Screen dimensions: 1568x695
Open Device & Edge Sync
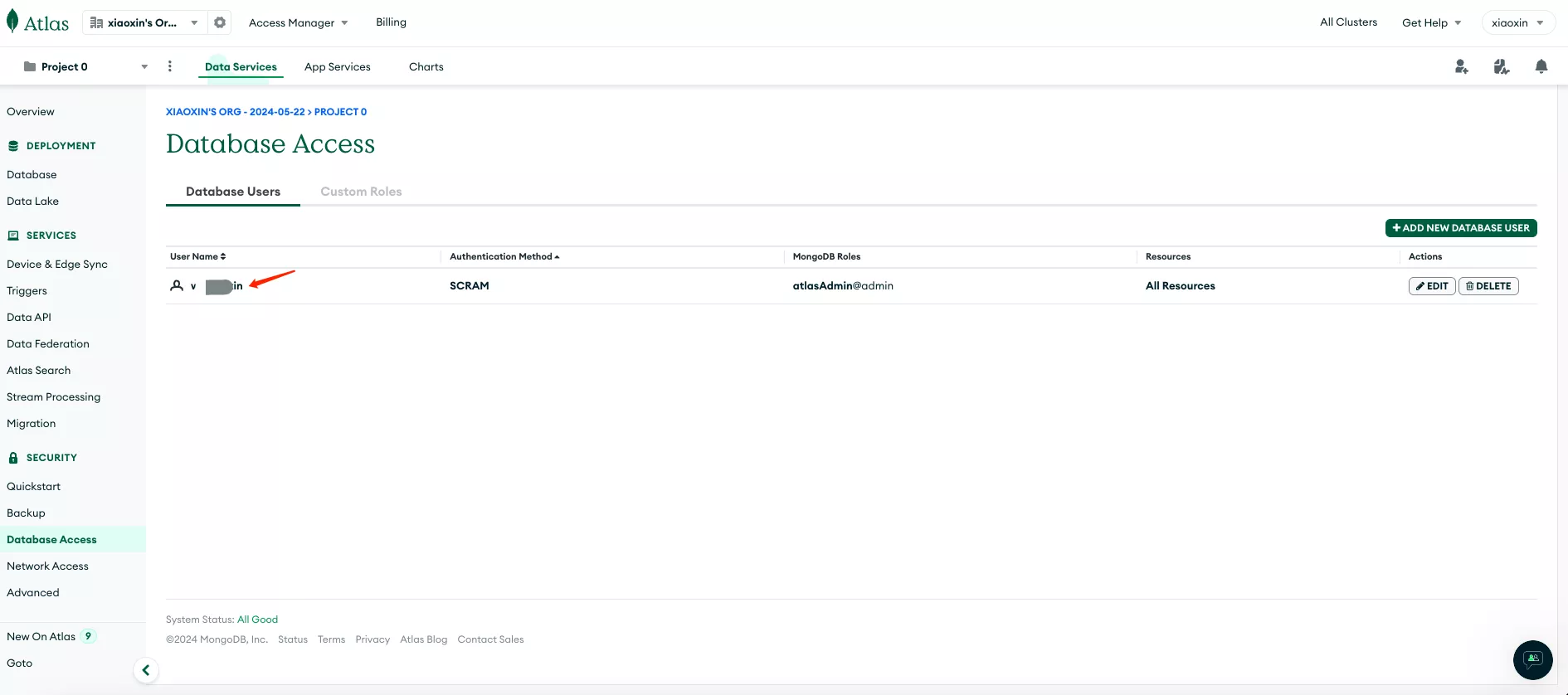point(57,265)
